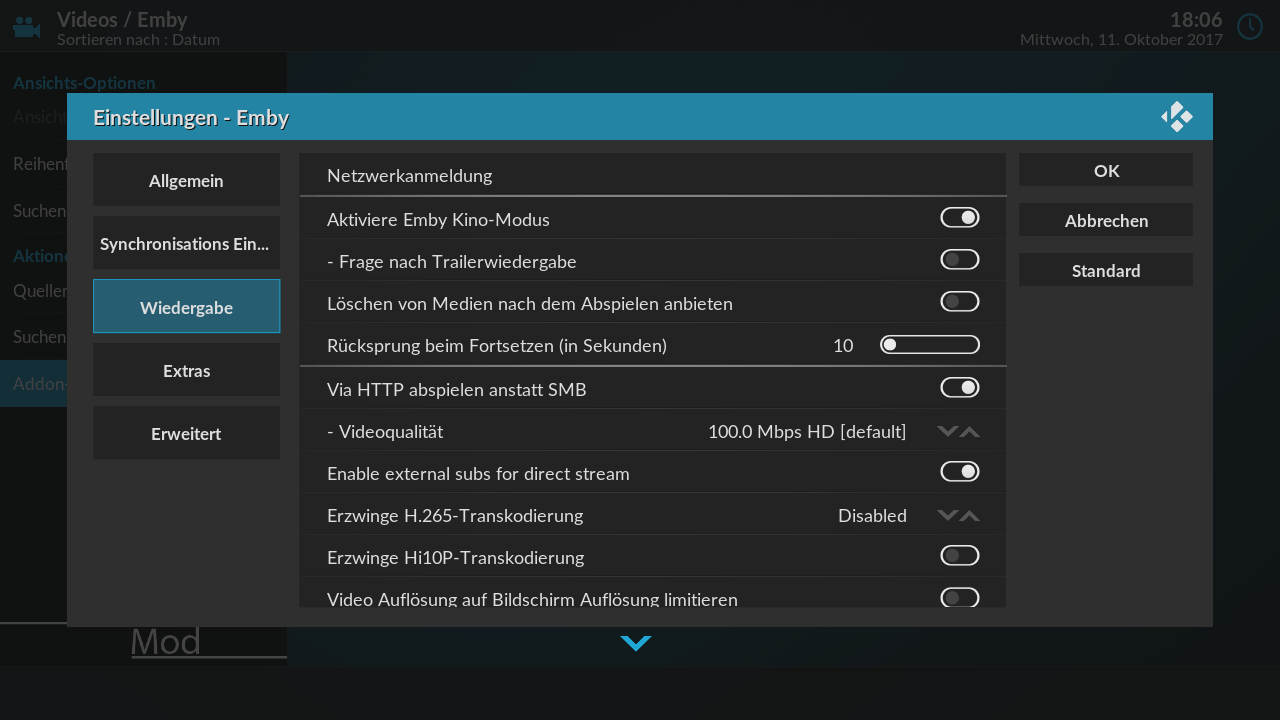Click the Einstellungen - Emby title

[191, 118]
